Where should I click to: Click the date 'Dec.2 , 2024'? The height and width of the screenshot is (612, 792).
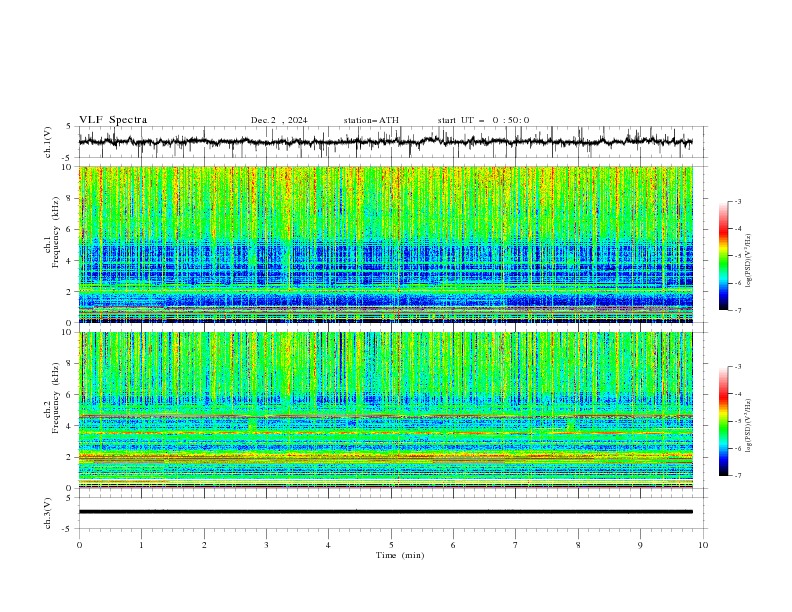point(279,120)
